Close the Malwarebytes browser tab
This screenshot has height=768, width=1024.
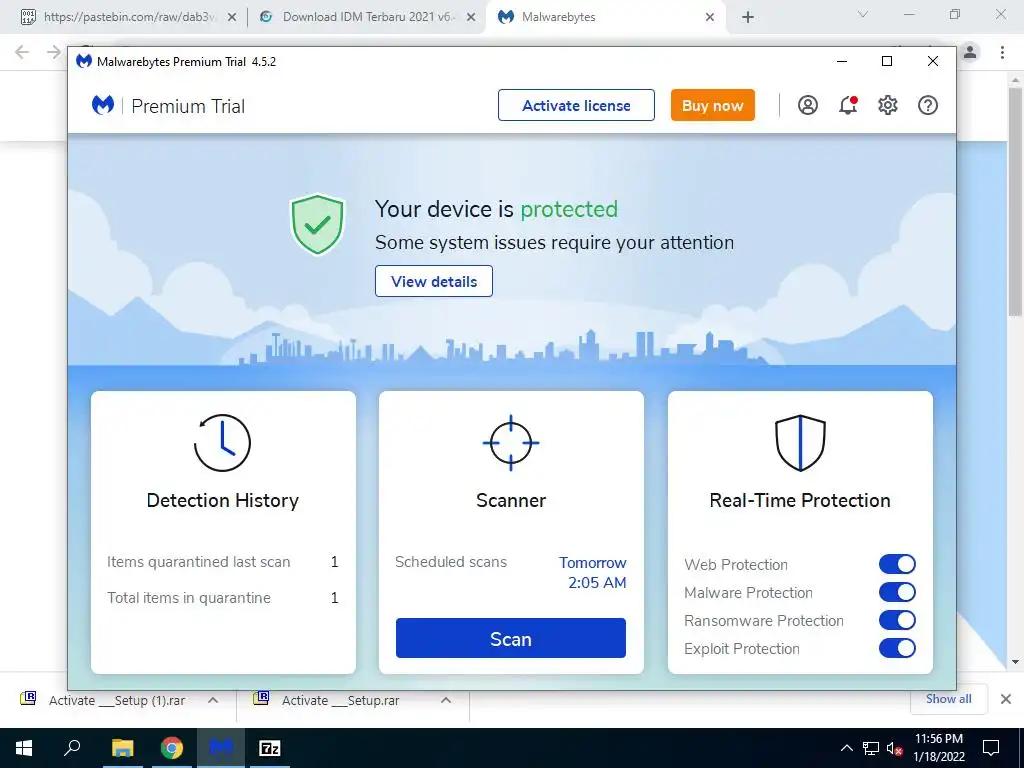pos(710,18)
